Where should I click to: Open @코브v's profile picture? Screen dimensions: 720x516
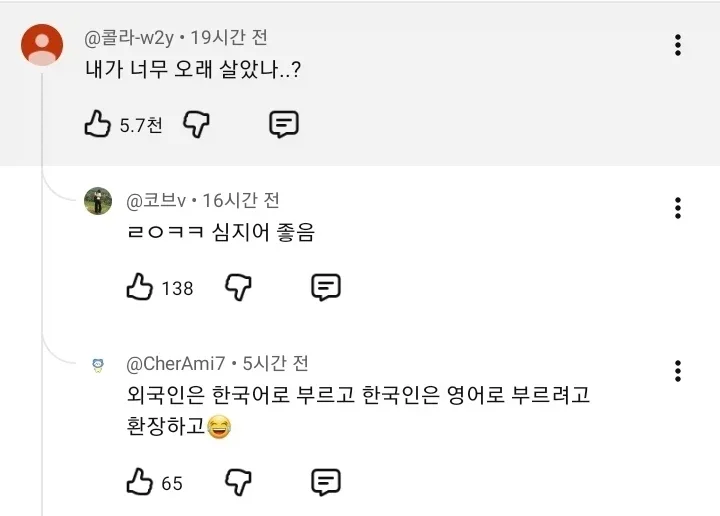98,201
